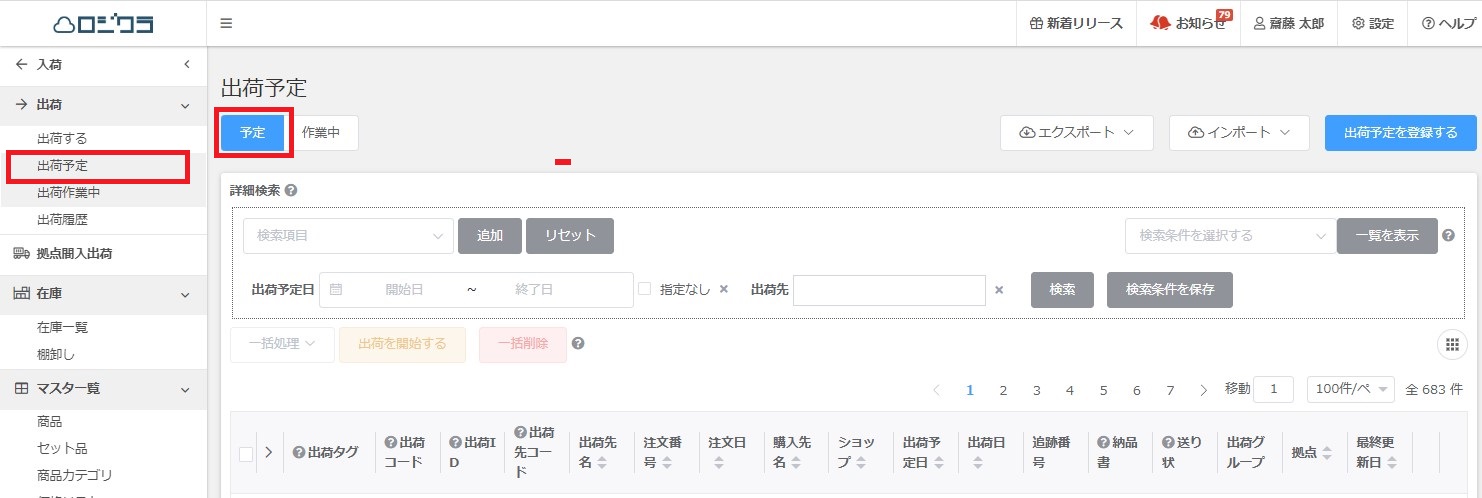This screenshot has height=498, width=1482.
Task: Open the お知らせ bell notifications
Action: coord(1188,23)
